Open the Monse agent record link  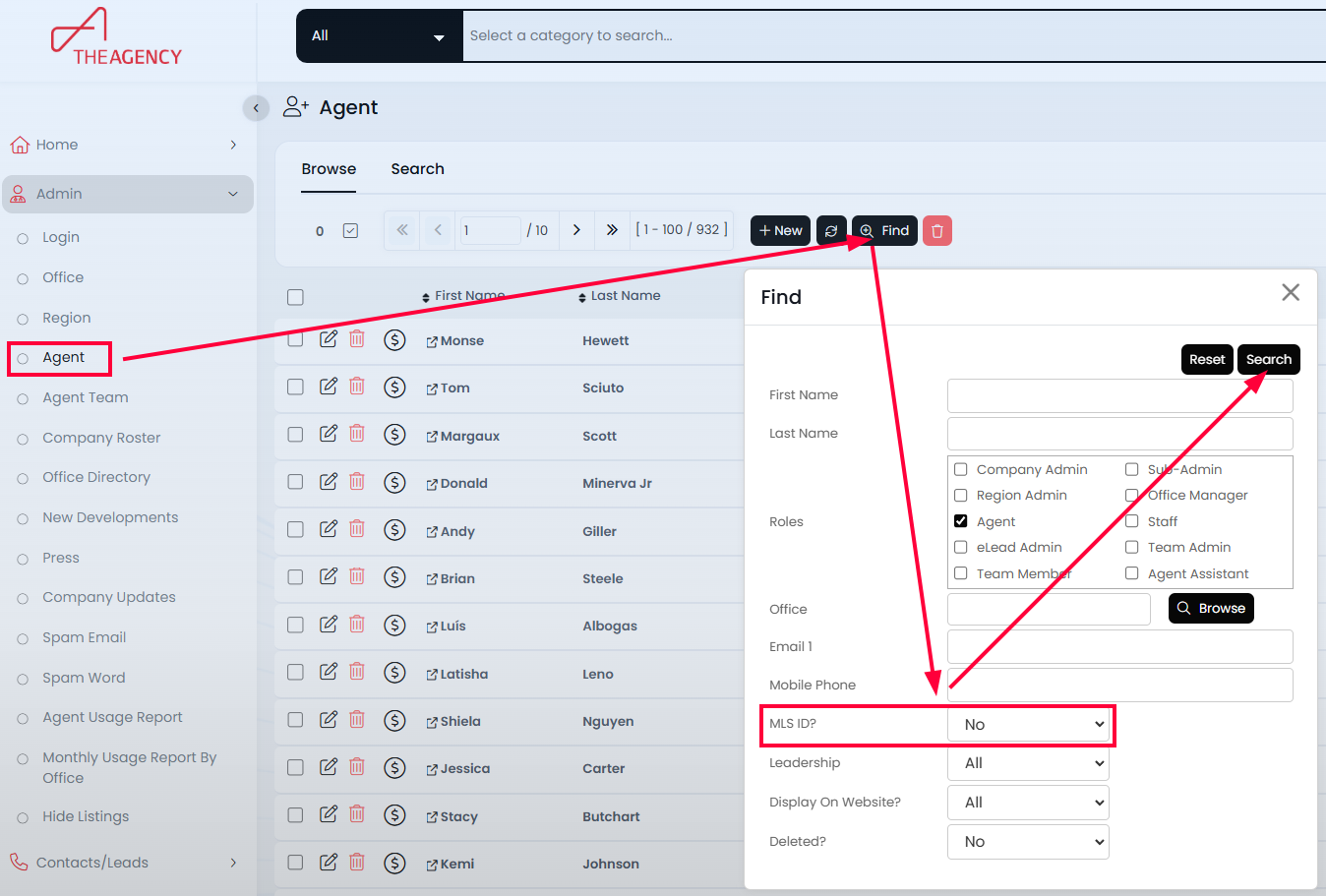coord(455,341)
